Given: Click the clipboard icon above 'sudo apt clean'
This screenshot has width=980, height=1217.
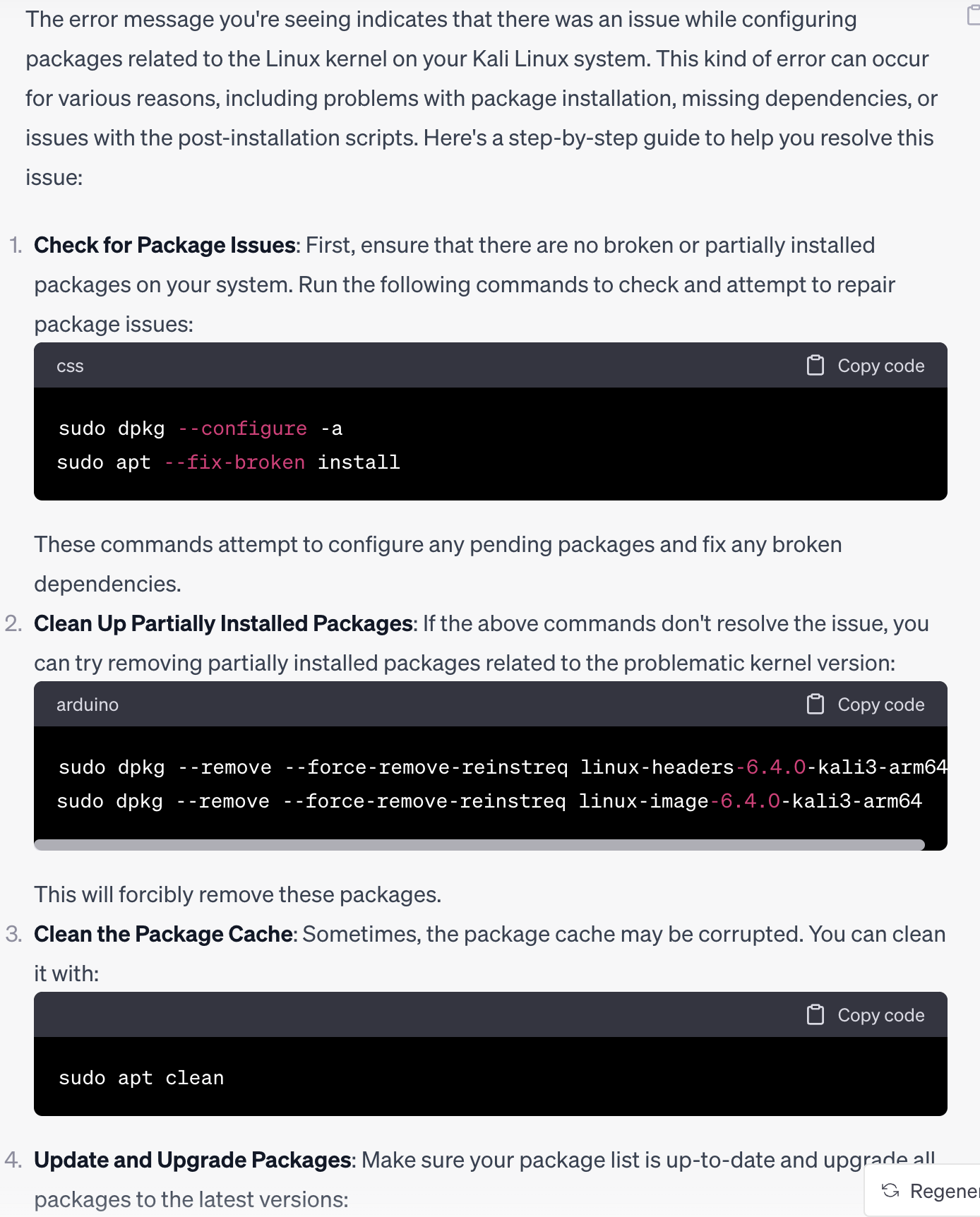Looking at the screenshot, I should pos(815,1014).
